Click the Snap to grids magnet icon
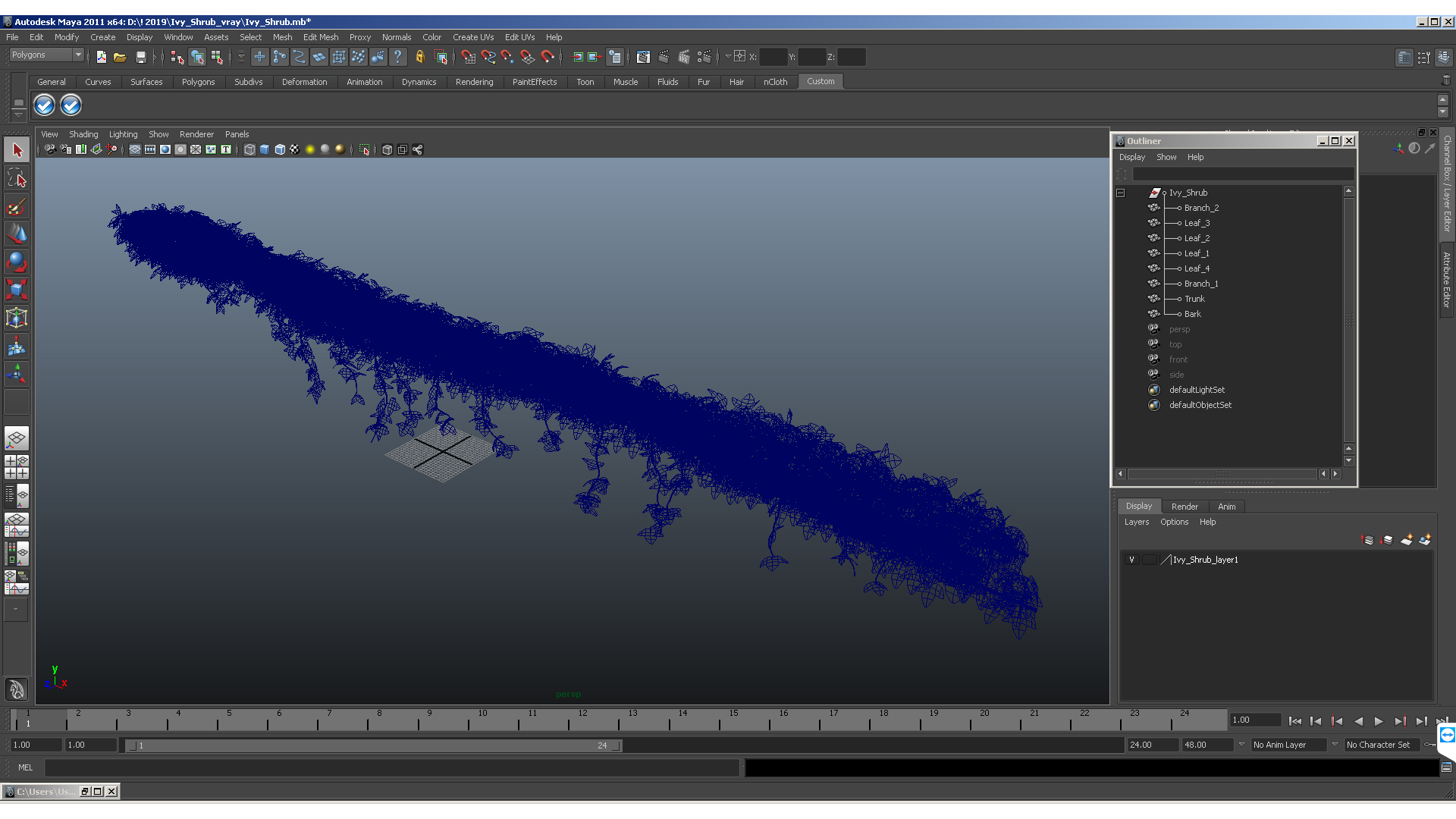 [468, 57]
